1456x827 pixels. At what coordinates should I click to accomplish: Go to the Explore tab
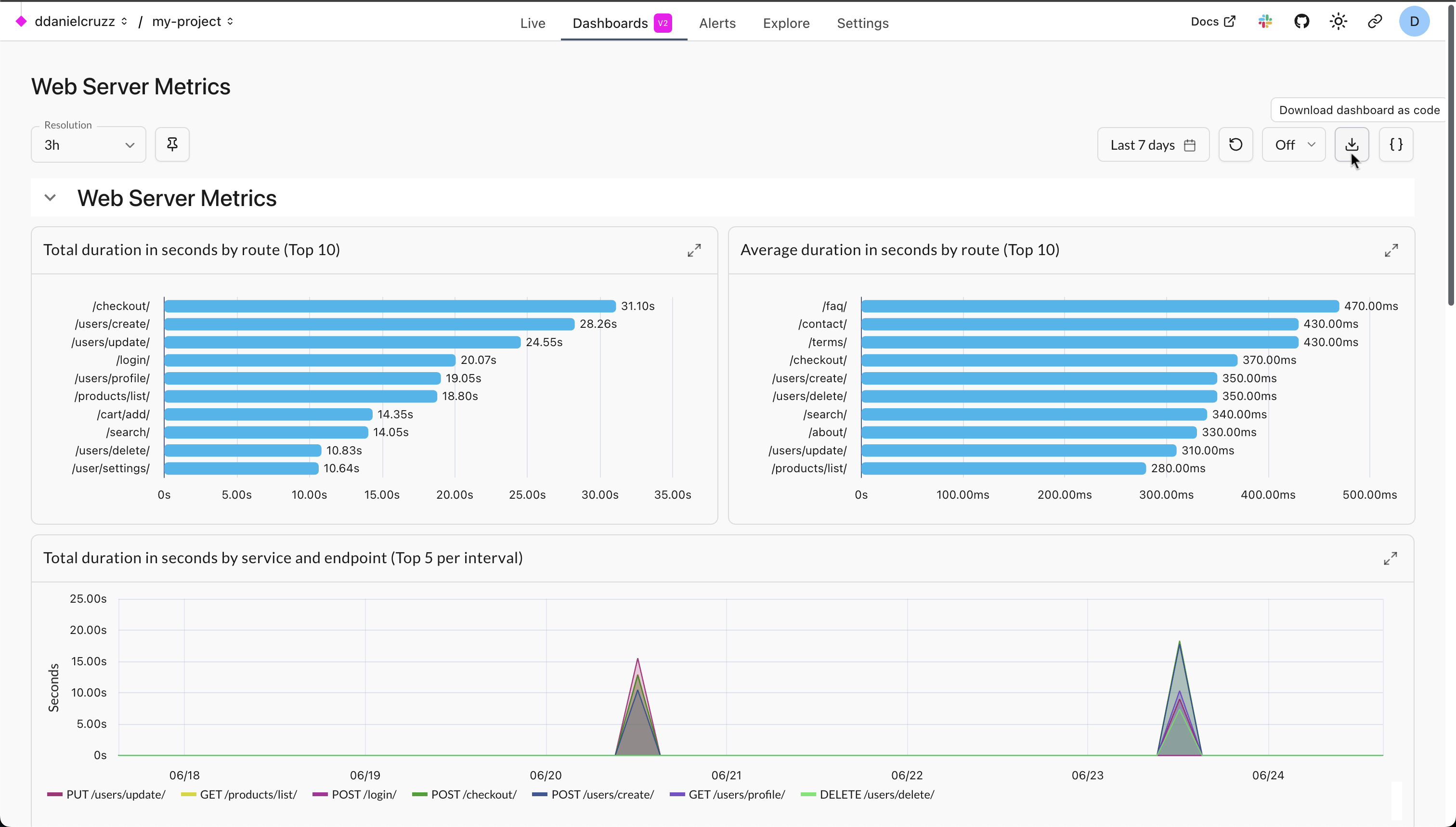pos(786,23)
